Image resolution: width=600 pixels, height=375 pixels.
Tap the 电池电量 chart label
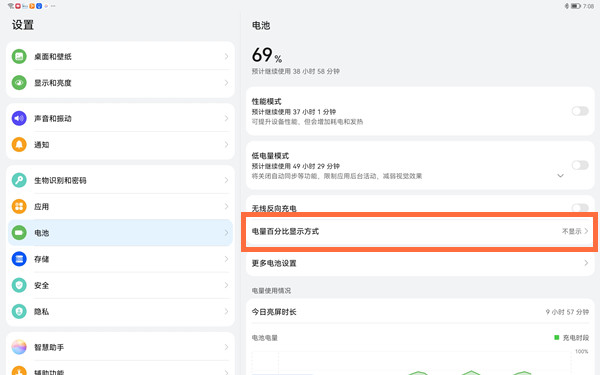click(x=264, y=338)
